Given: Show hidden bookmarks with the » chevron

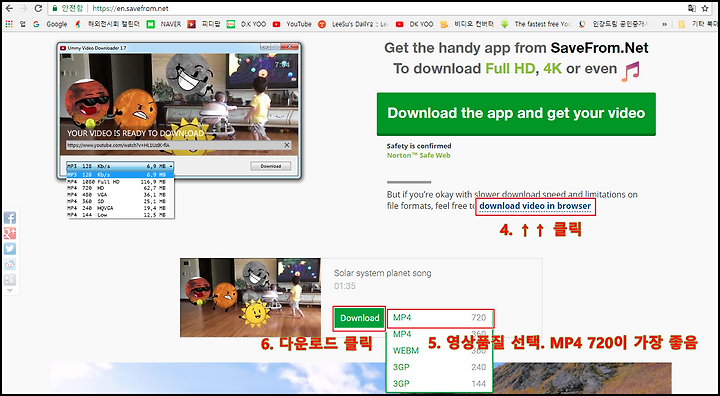Looking at the screenshot, I should 664,24.
